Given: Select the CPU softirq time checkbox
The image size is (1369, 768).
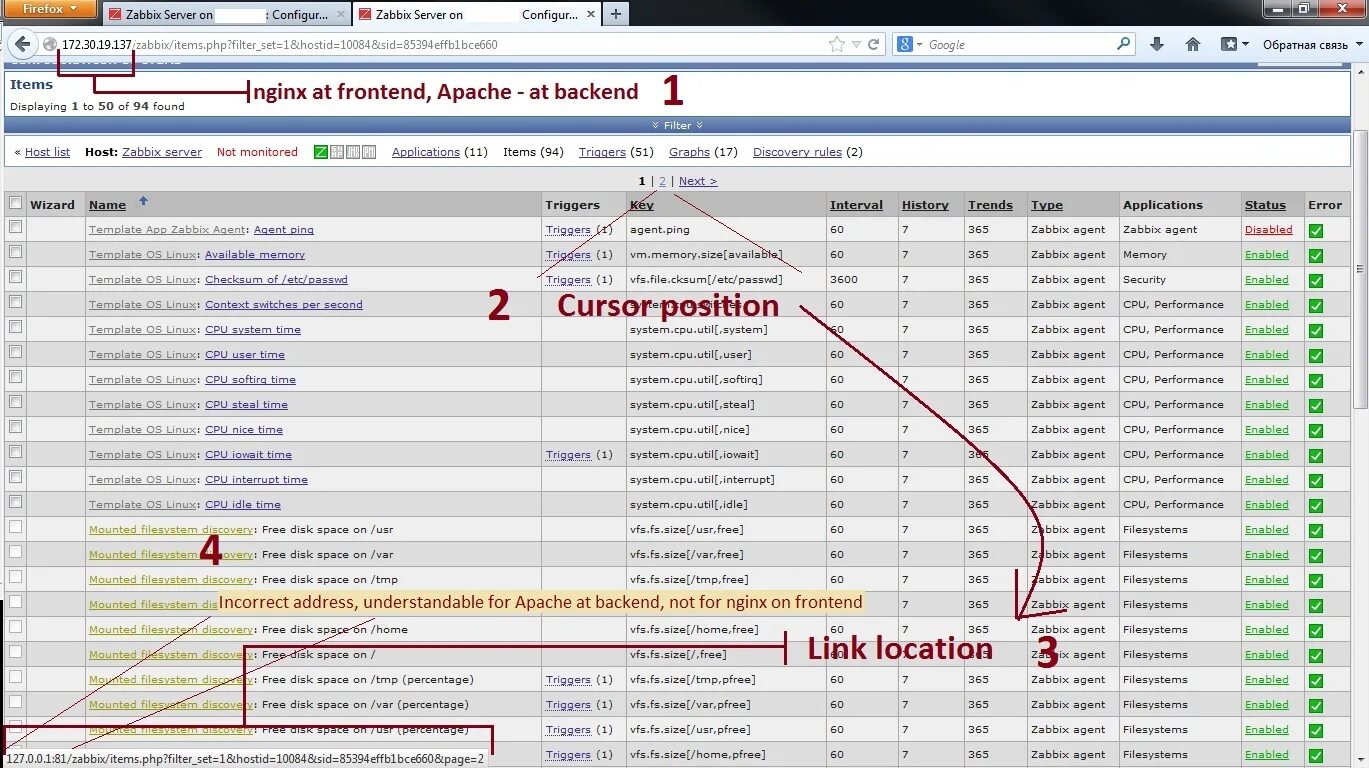Looking at the screenshot, I should (15, 377).
